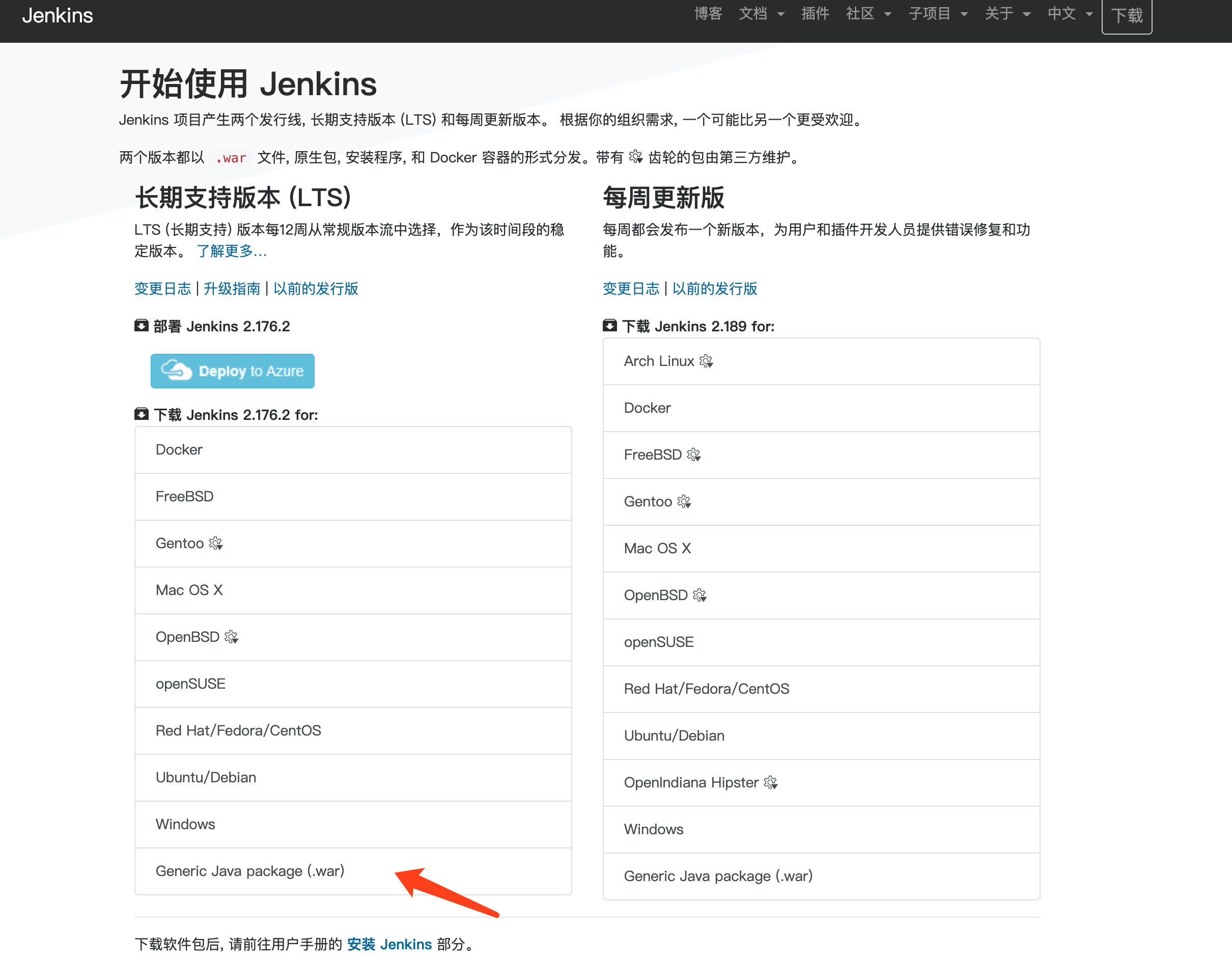Select LTS Docker download

click(353, 449)
